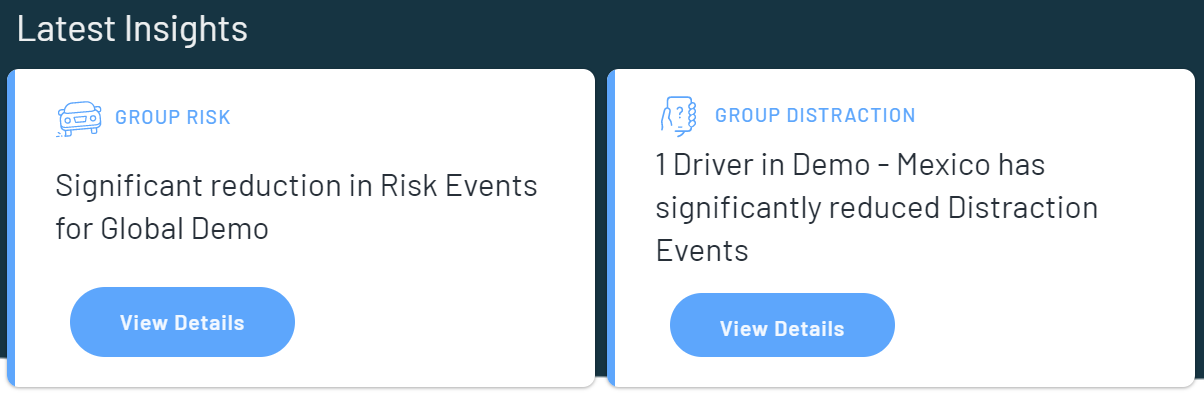1204x399 pixels.
Task: Click the car icon for Group Risk
Action: [80, 118]
